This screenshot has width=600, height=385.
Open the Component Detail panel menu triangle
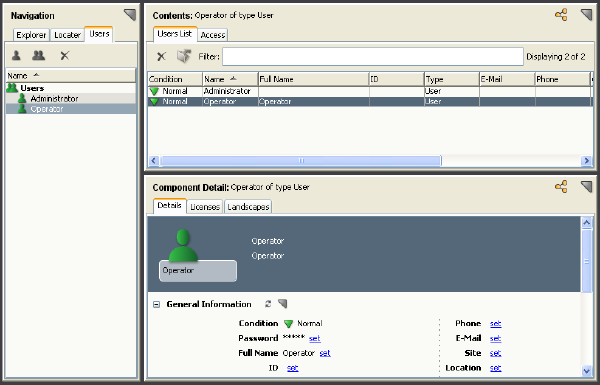586,187
